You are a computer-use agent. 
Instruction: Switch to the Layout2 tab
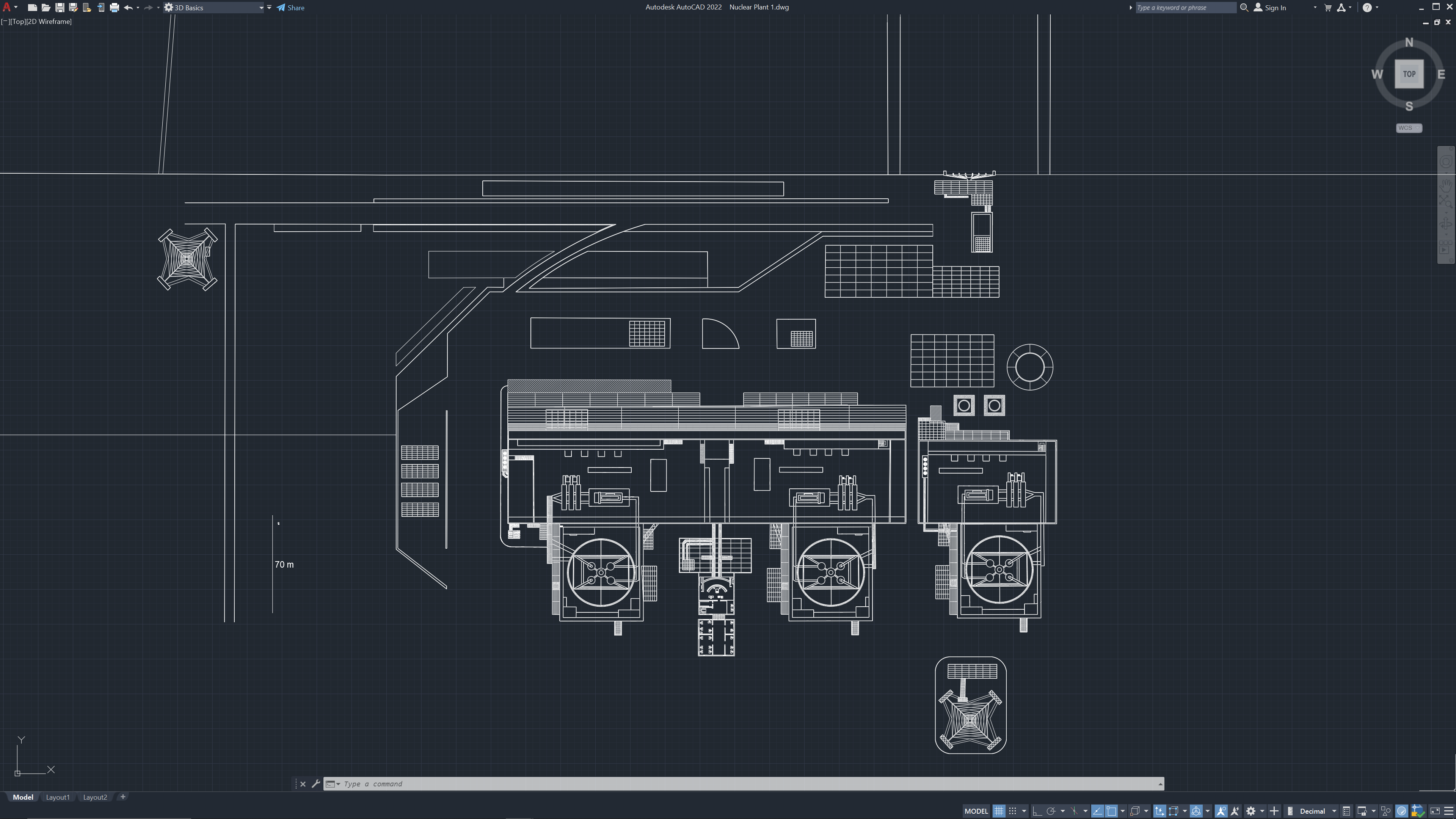point(95,797)
